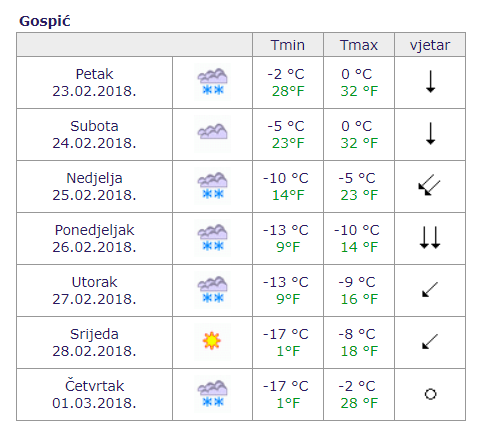486x436 pixels.
Task: Click the snow icon for Četvrtak 01.03.2018
Action: pos(212,394)
